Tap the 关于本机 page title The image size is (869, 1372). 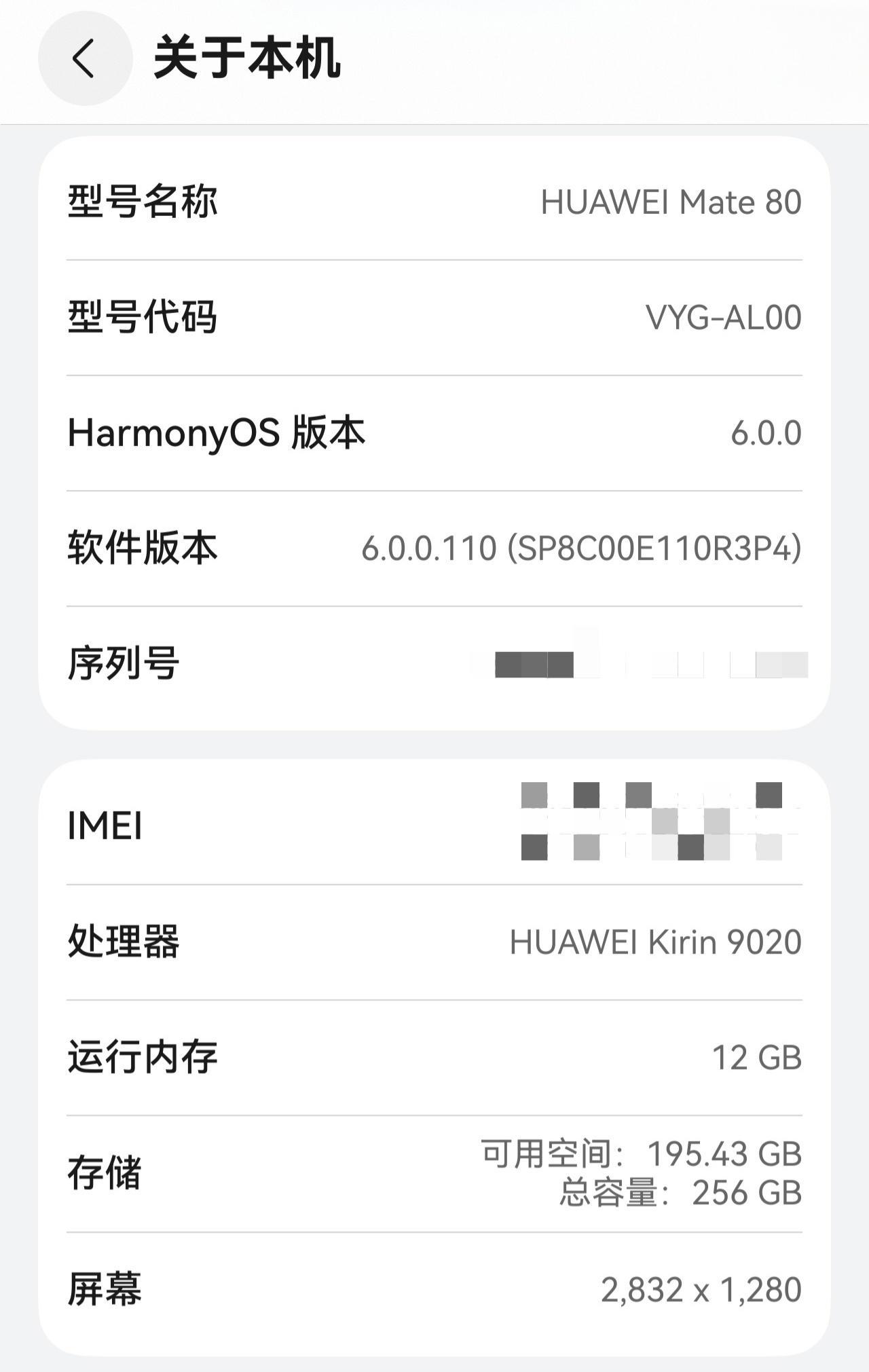tap(247, 58)
